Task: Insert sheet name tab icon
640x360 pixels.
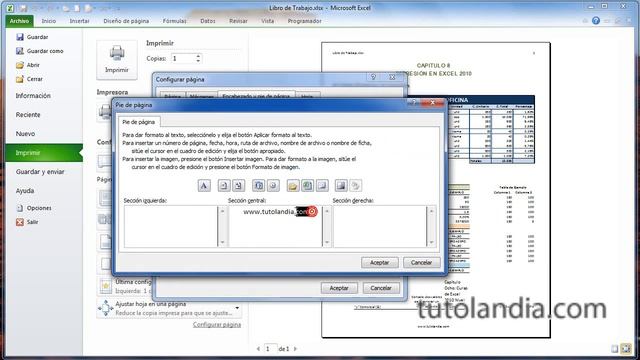Action: pyautogui.click(x=322, y=186)
